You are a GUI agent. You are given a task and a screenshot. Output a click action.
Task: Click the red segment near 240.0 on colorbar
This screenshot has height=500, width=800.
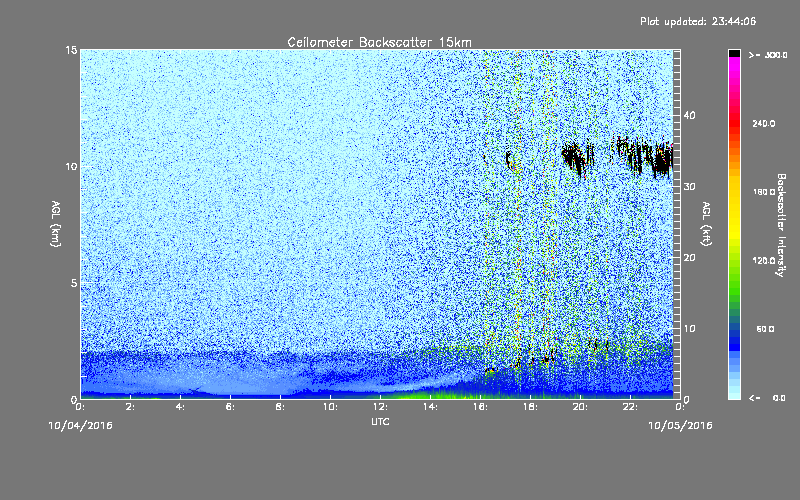734,123
